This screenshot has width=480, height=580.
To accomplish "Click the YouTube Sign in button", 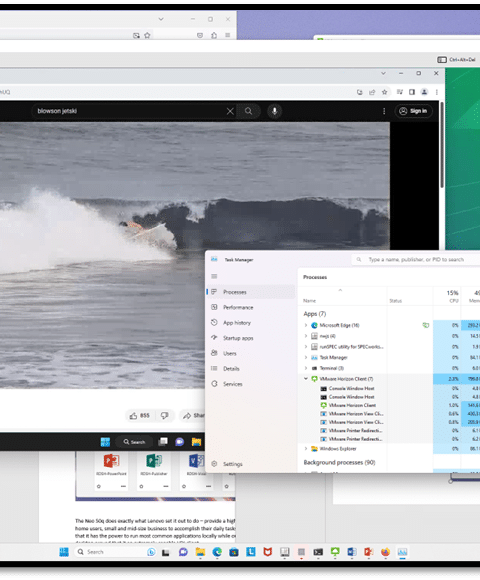I will tap(413, 111).
